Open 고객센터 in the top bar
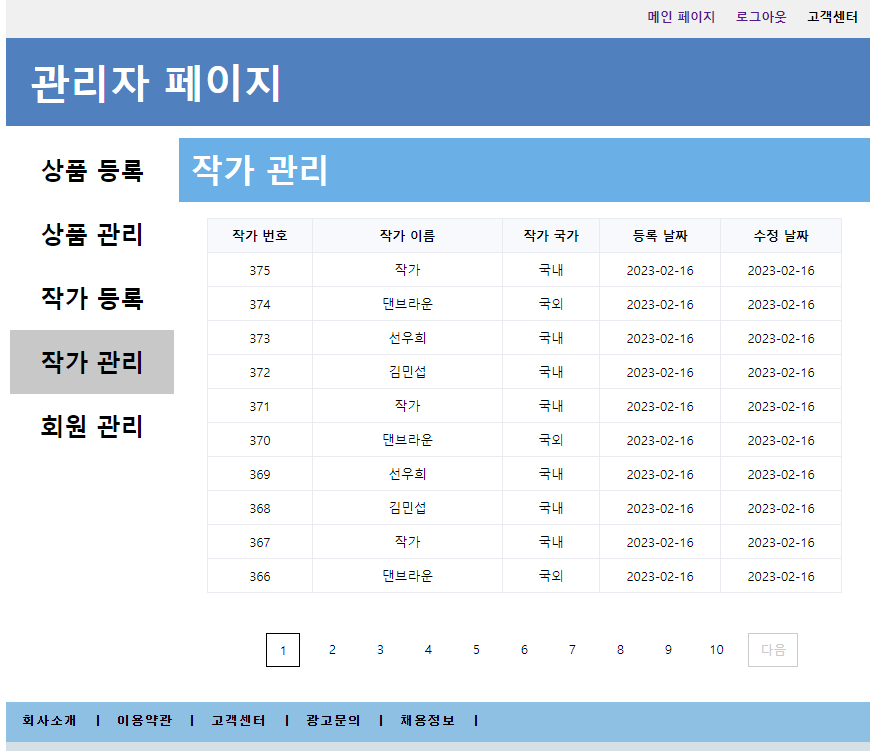This screenshot has height=751, width=881. (832, 17)
